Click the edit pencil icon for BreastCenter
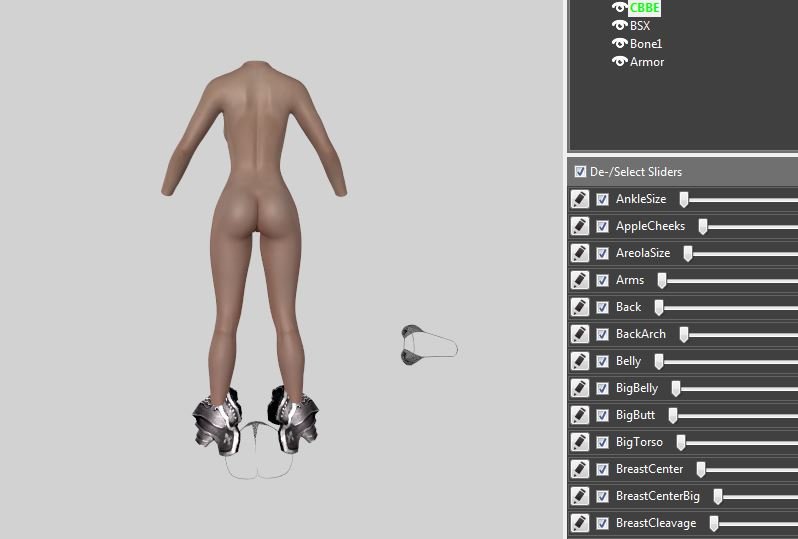 (580, 469)
